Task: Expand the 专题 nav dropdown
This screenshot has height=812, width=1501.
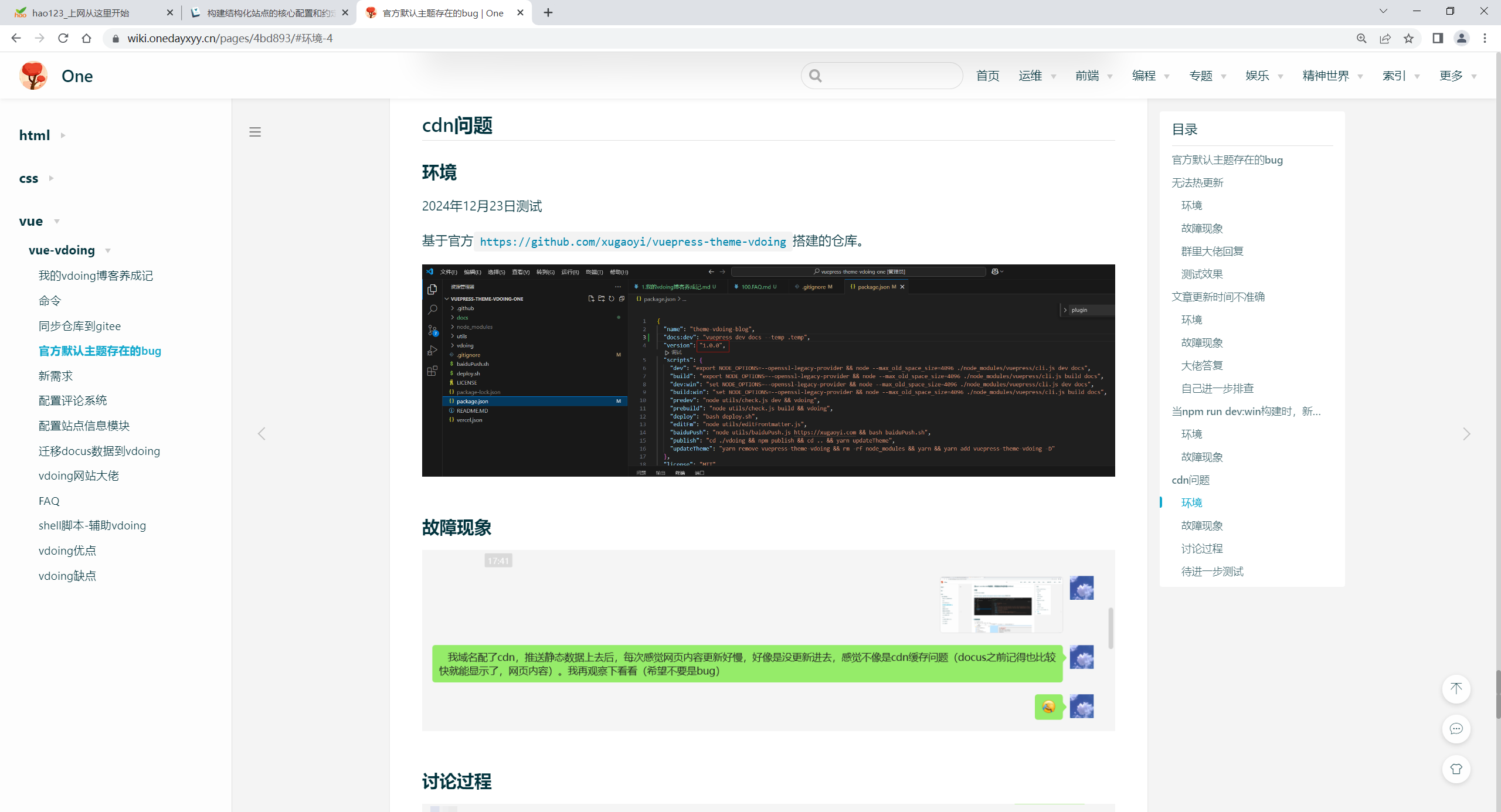Action: [1208, 76]
